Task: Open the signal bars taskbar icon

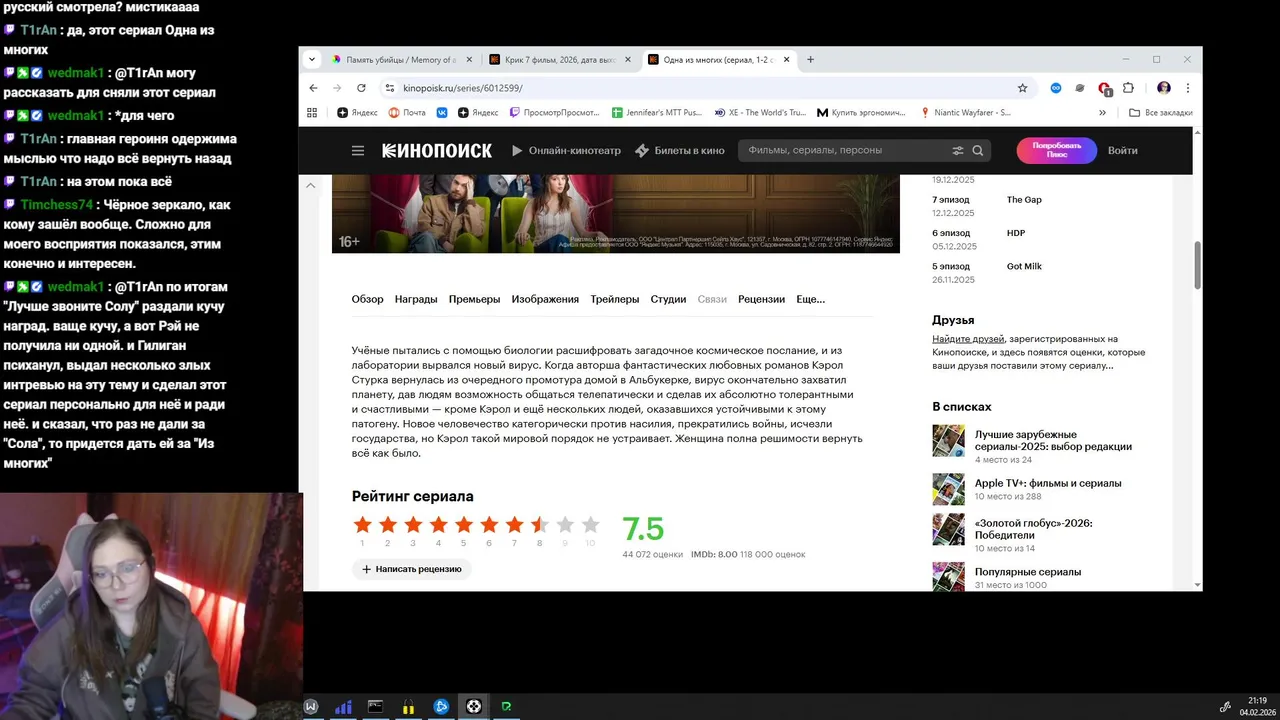Action: tap(343, 706)
